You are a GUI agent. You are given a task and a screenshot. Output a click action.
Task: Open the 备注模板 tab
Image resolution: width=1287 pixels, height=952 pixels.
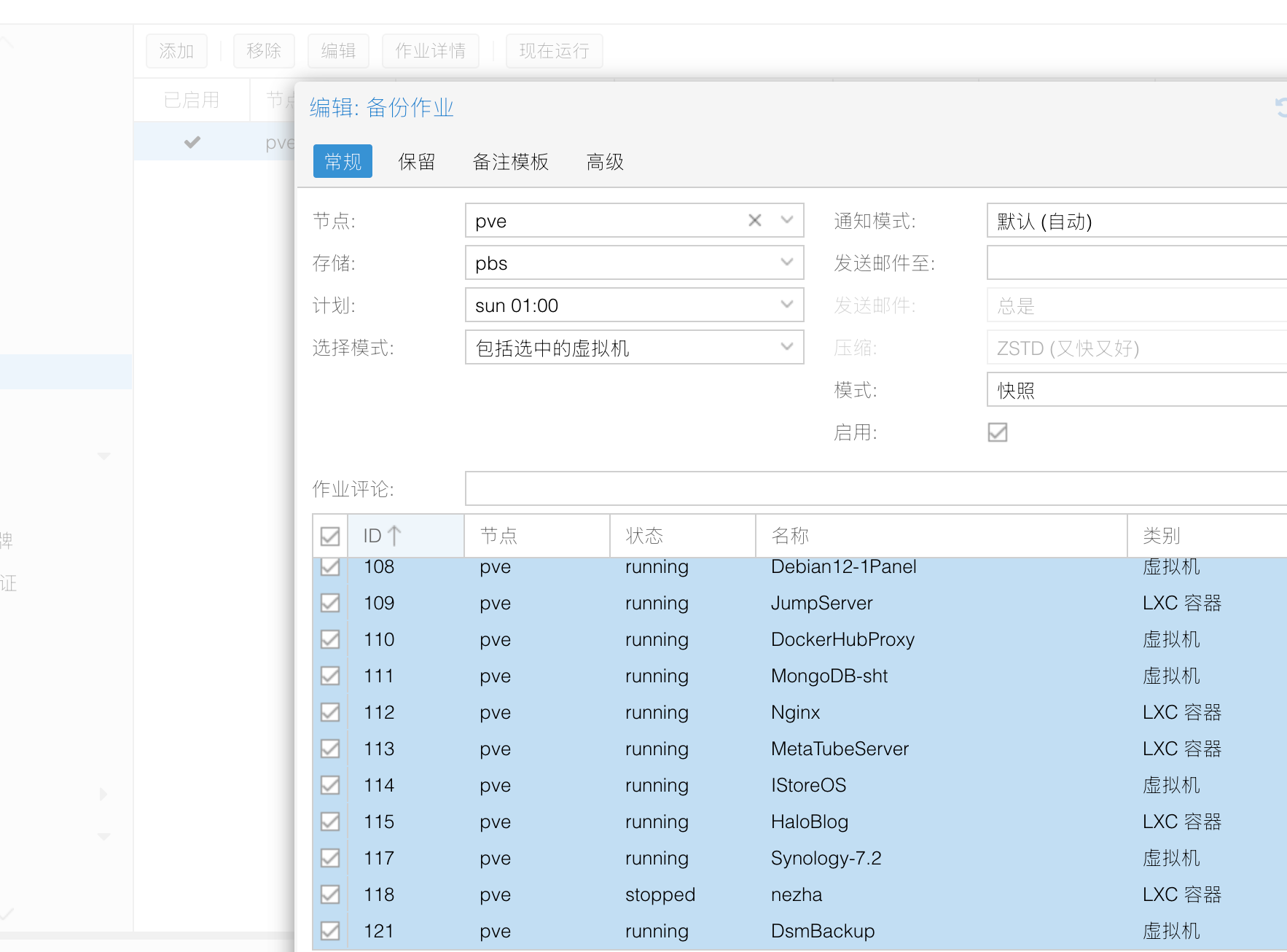coord(510,162)
